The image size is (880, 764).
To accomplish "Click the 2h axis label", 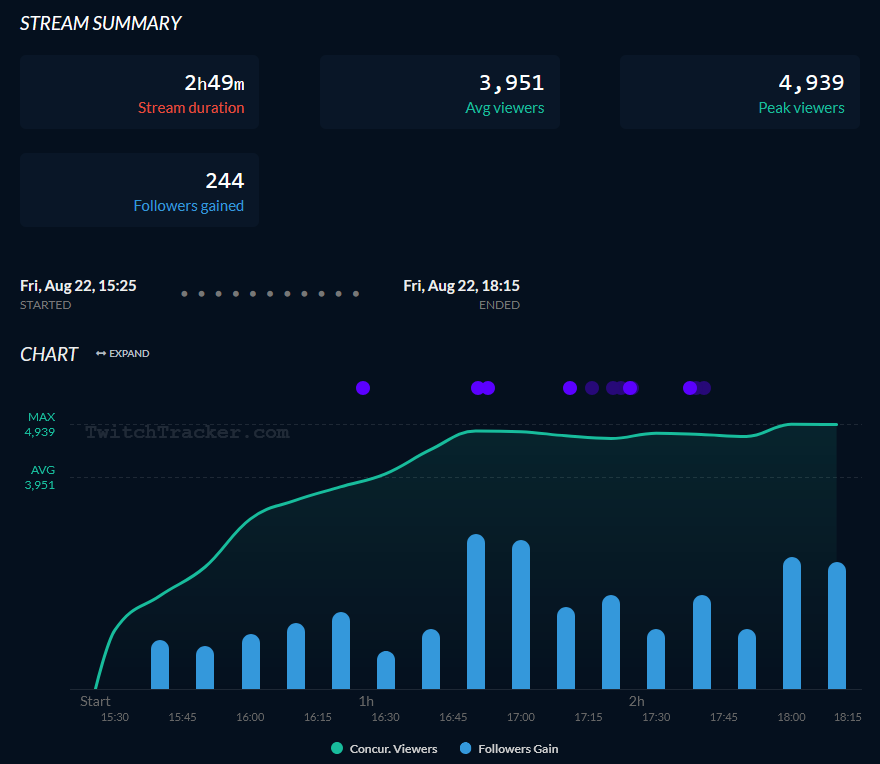I will [636, 701].
